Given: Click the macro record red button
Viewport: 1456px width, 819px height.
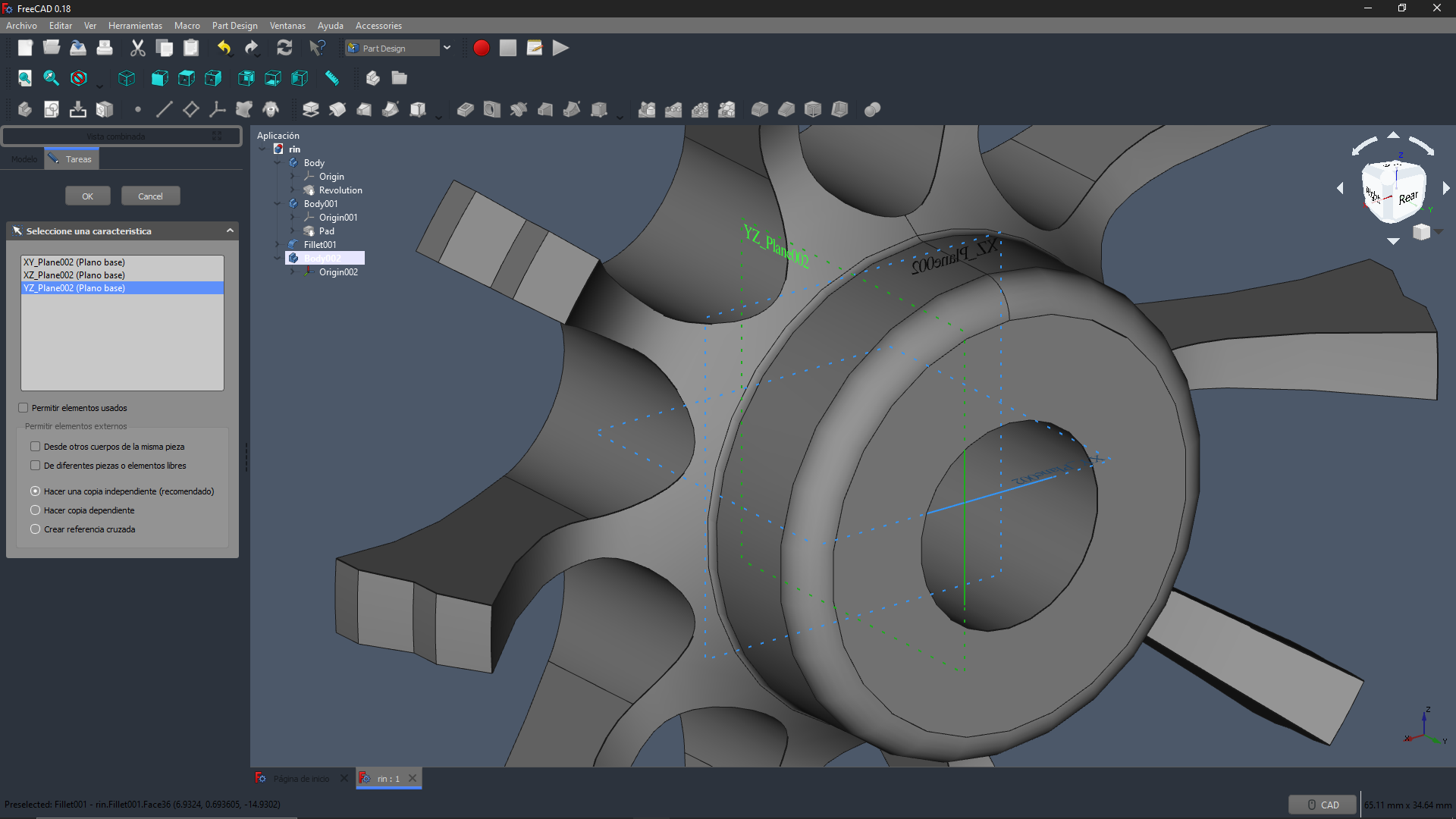Looking at the screenshot, I should click(x=481, y=49).
